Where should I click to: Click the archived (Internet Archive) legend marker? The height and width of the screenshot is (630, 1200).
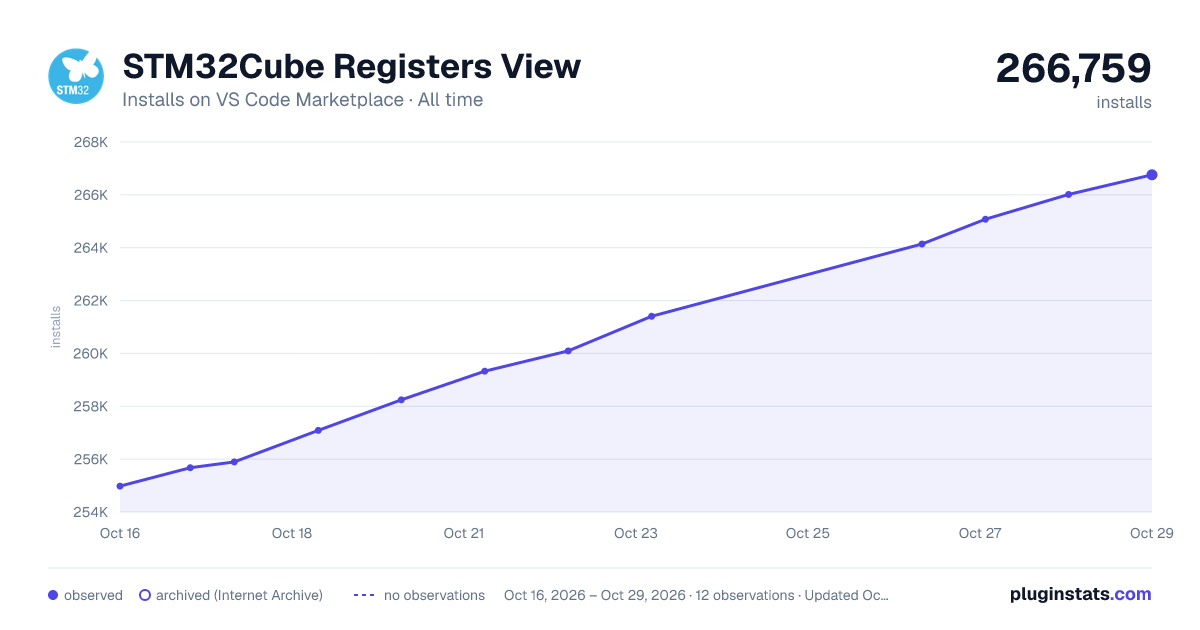(144, 595)
